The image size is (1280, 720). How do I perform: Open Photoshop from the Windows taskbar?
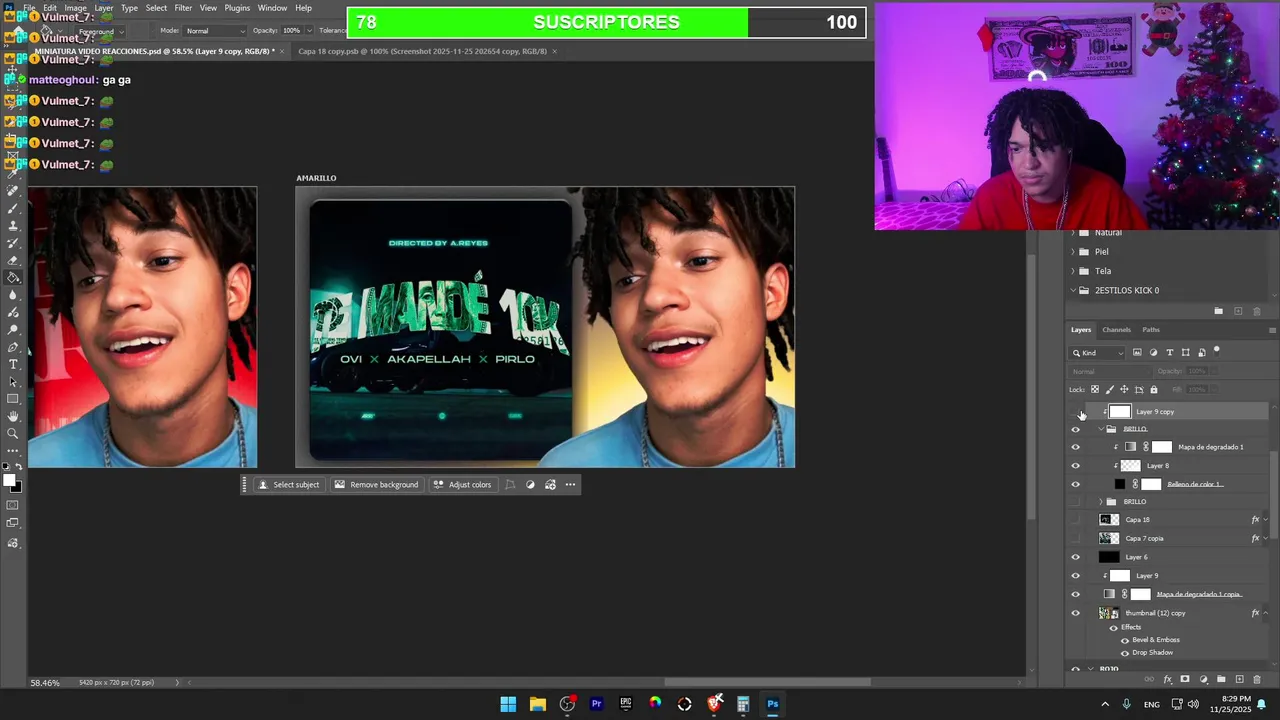pyautogui.click(x=773, y=704)
